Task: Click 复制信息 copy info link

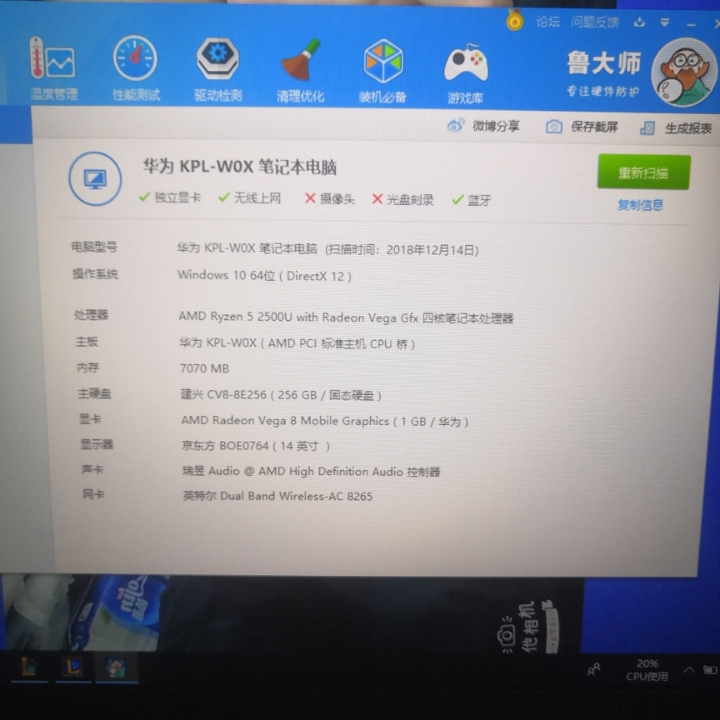Action: click(640, 205)
